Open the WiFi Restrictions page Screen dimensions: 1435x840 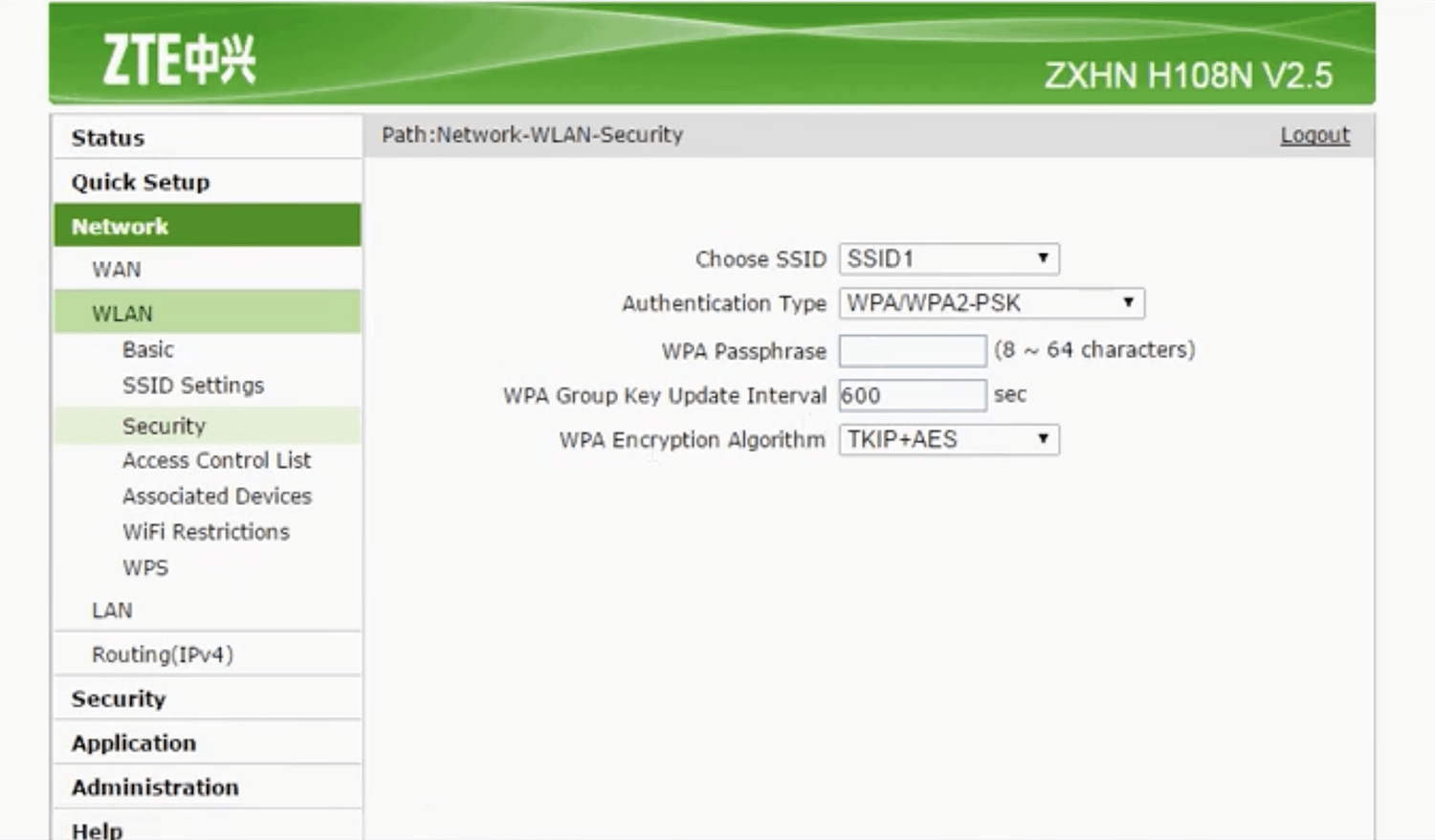[x=206, y=532]
